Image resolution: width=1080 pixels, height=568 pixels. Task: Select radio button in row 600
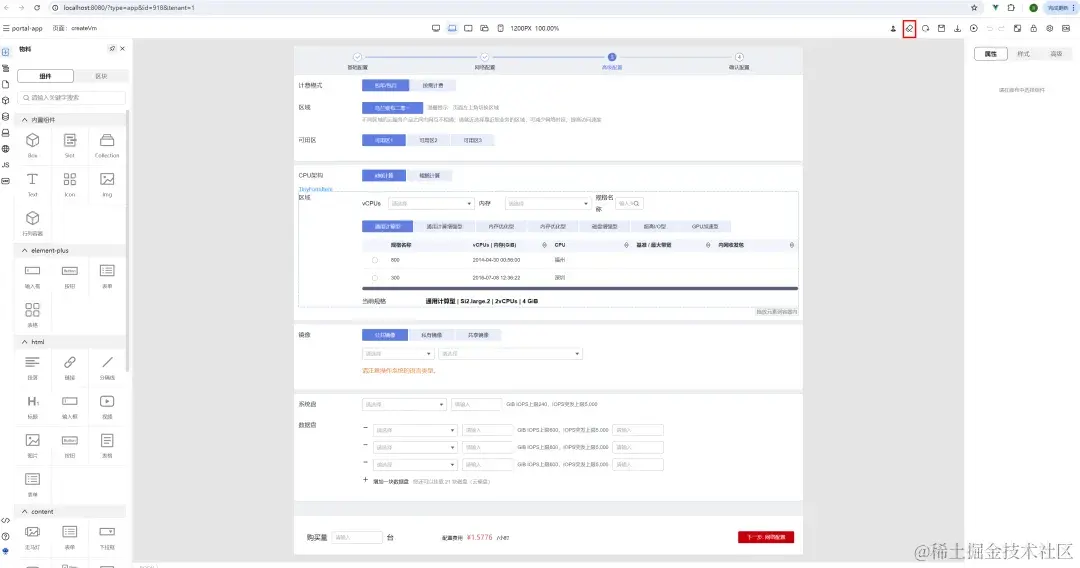tap(375, 260)
